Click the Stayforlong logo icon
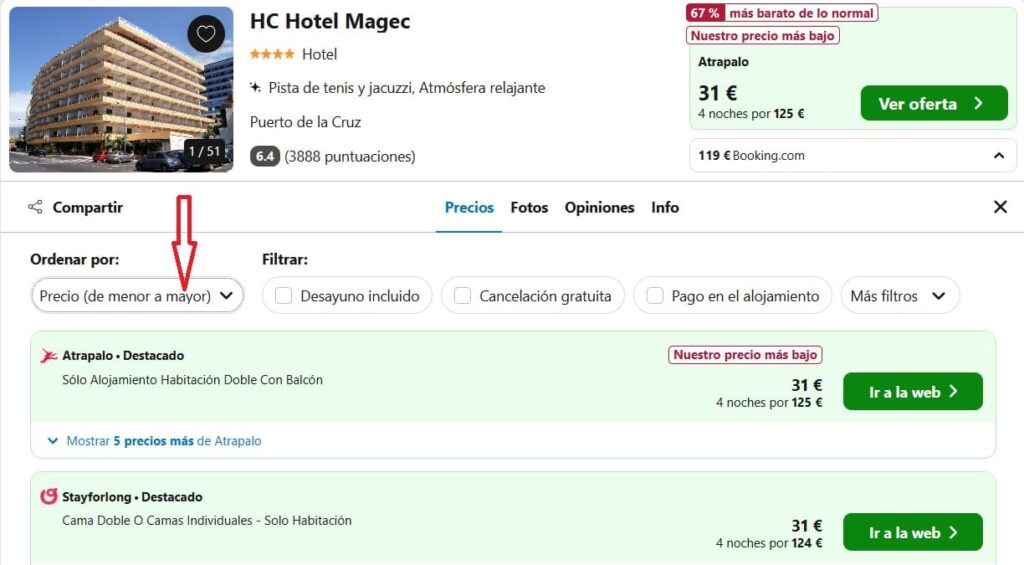 click(49, 496)
